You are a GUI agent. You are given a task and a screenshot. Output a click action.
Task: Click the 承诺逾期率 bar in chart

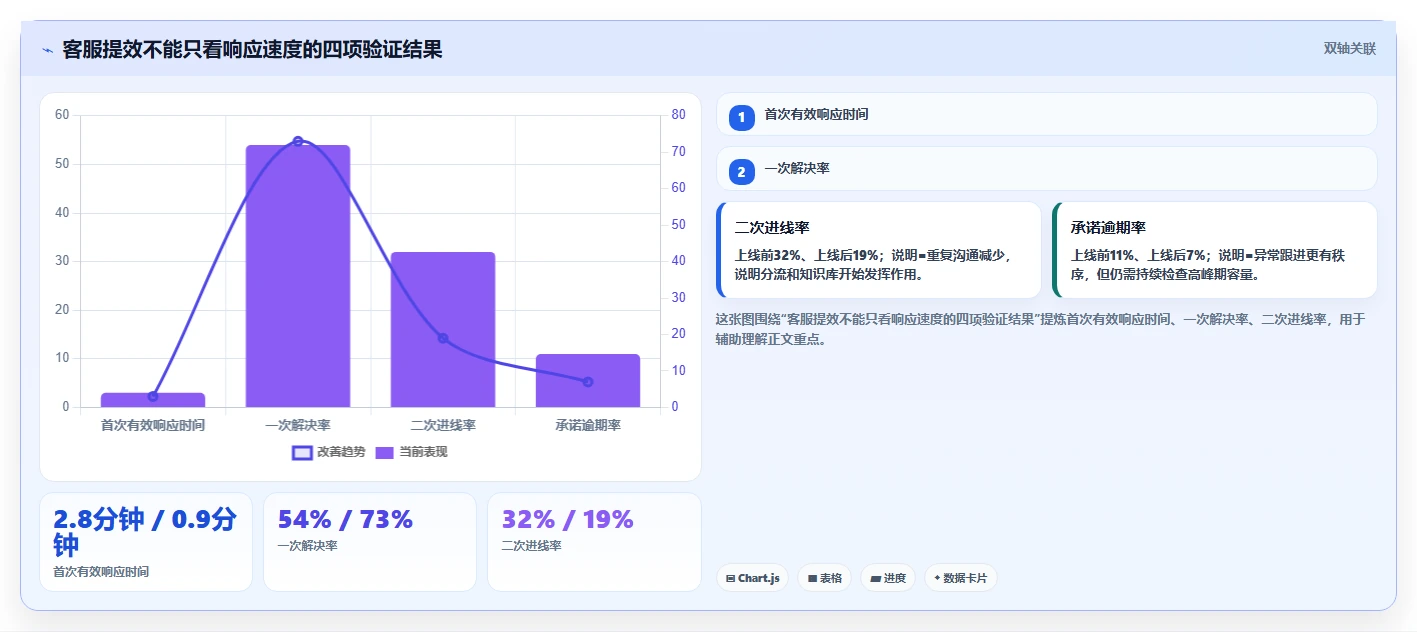[588, 380]
